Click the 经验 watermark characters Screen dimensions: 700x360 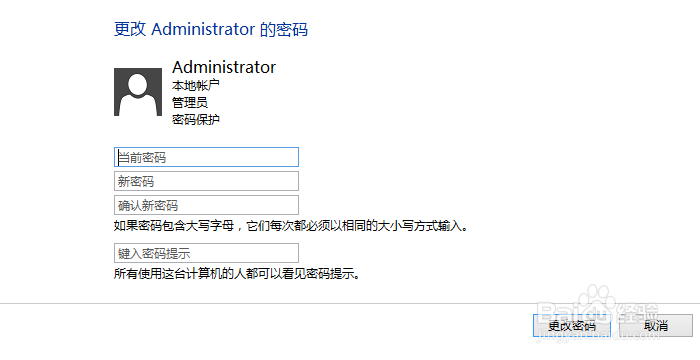pos(638,312)
